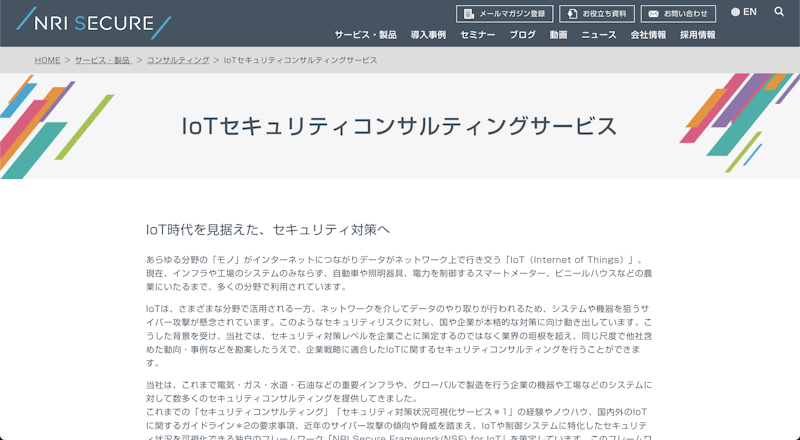Screen dimensions: 800x440
Task: Click the メールマガジン登録 button
Action: pos(504,14)
